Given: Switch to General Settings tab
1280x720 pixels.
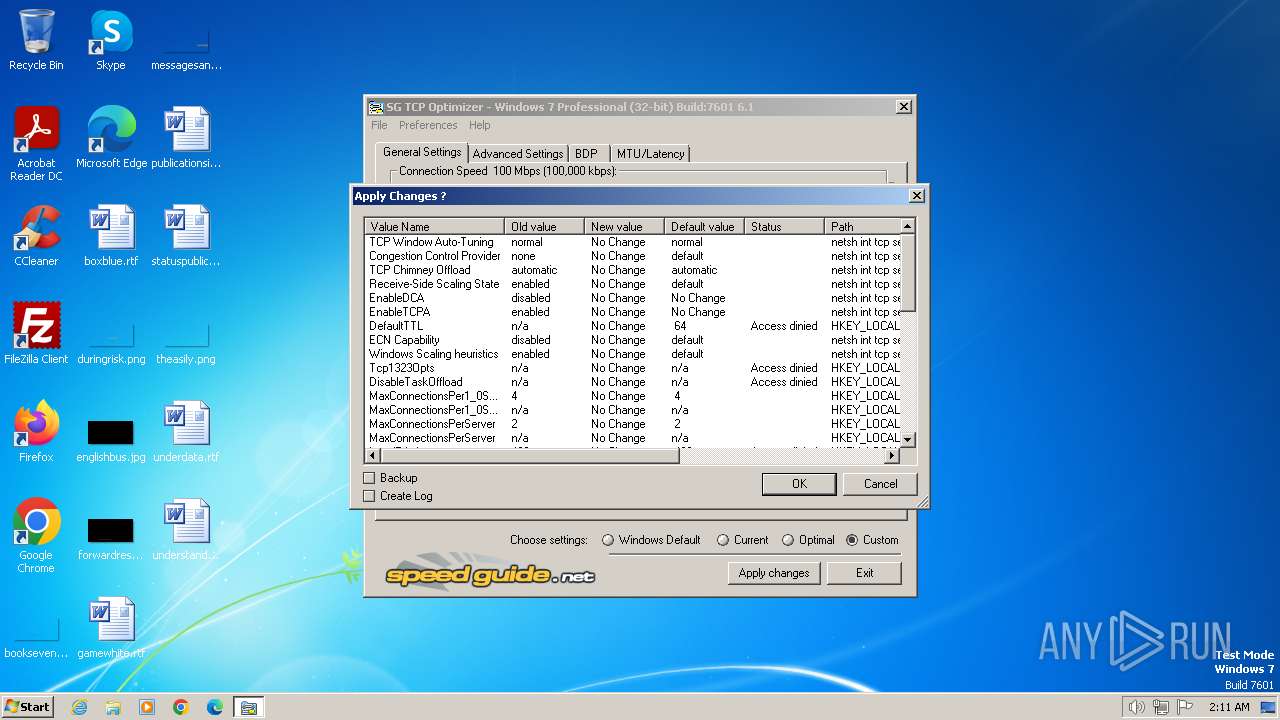Looking at the screenshot, I should click(422, 152).
